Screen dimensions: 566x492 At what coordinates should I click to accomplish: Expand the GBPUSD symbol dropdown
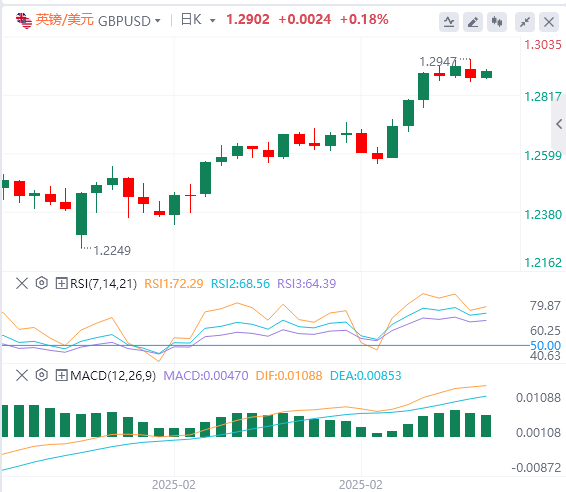pyautogui.click(x=158, y=21)
